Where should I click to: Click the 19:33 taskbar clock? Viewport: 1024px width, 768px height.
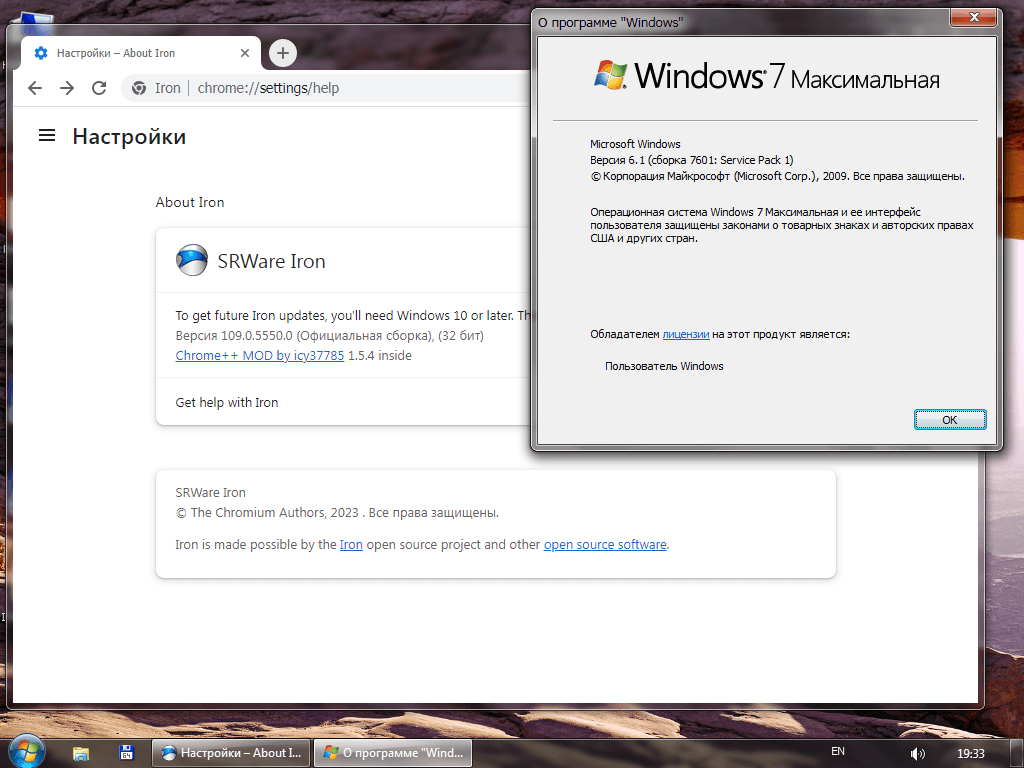point(970,754)
